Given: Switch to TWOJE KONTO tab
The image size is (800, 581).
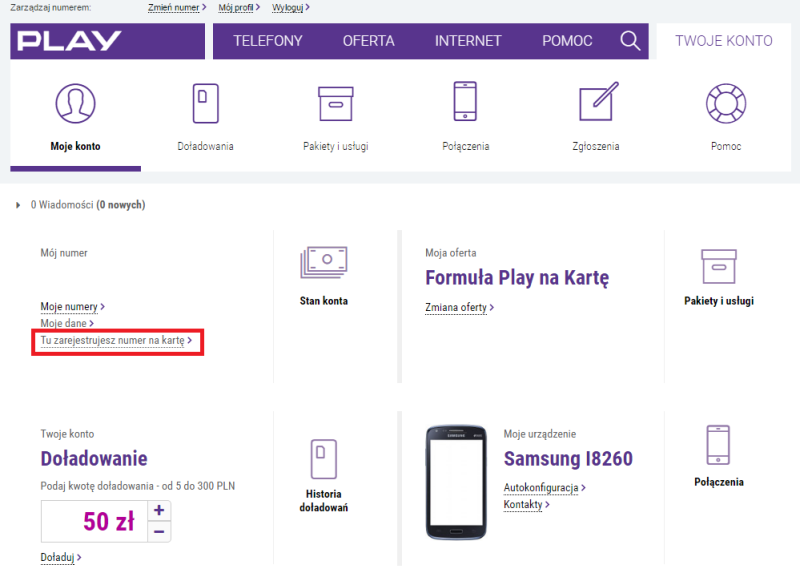Looking at the screenshot, I should [723, 41].
